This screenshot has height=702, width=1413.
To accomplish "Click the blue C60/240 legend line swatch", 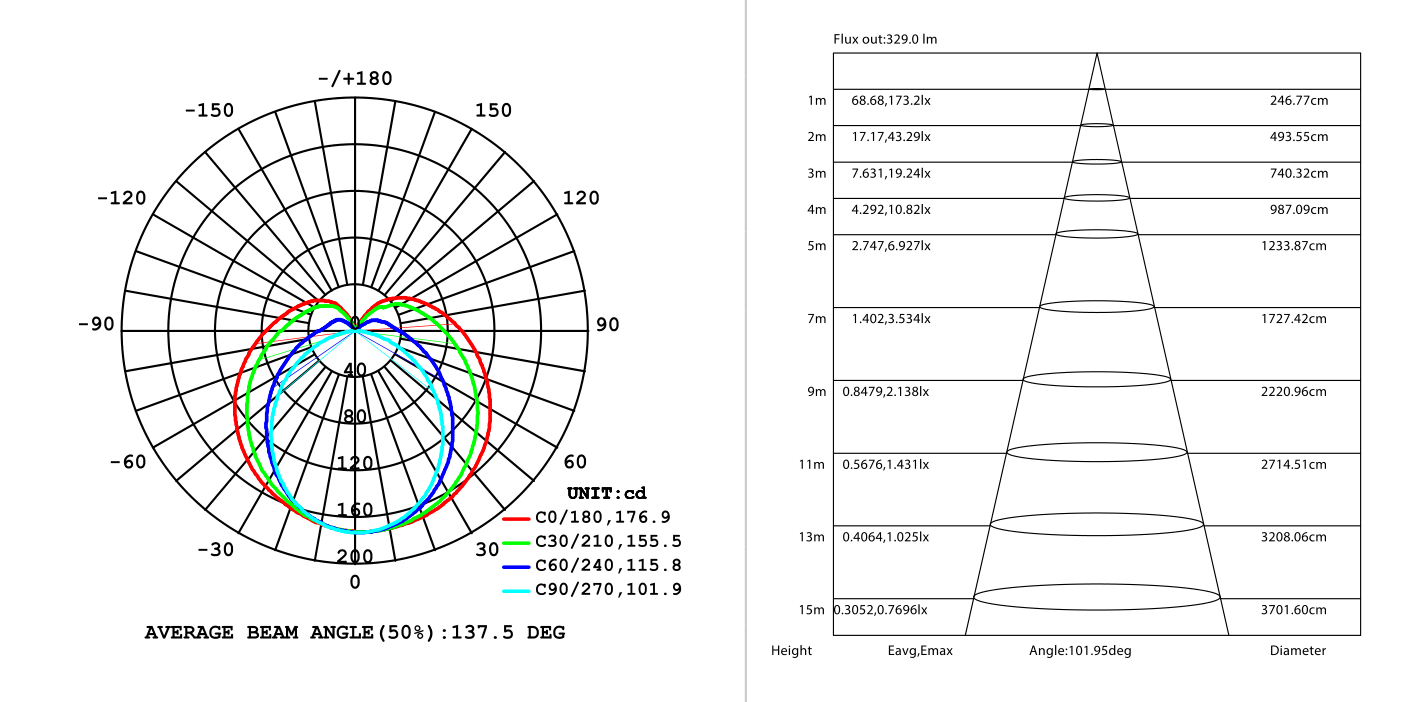I will (516, 566).
